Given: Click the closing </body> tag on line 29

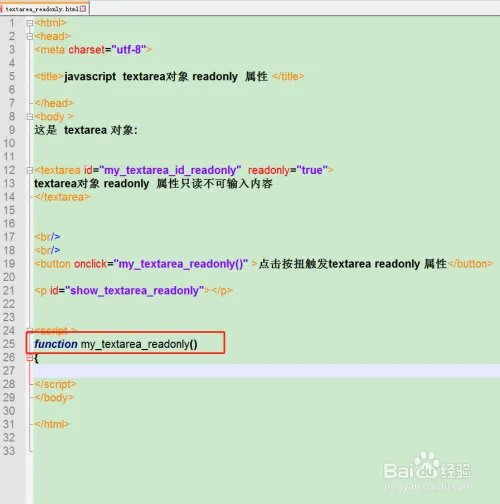Looking at the screenshot, I should [x=54, y=398].
